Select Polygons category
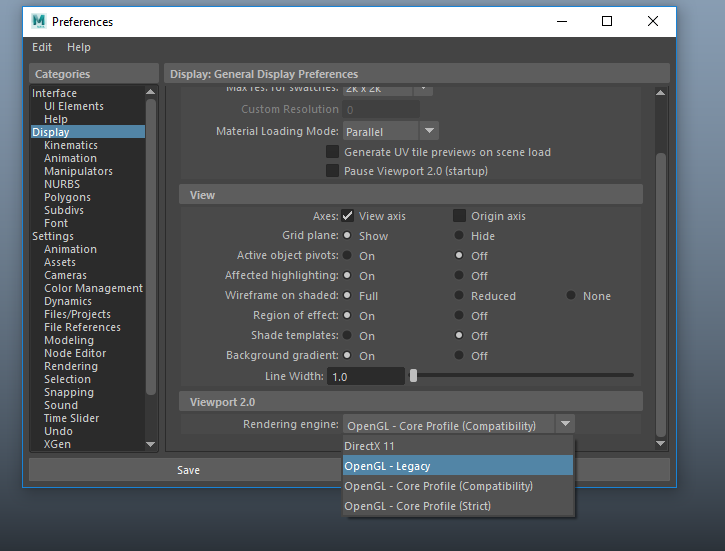Viewport: 725px width, 551px height. coord(67,197)
